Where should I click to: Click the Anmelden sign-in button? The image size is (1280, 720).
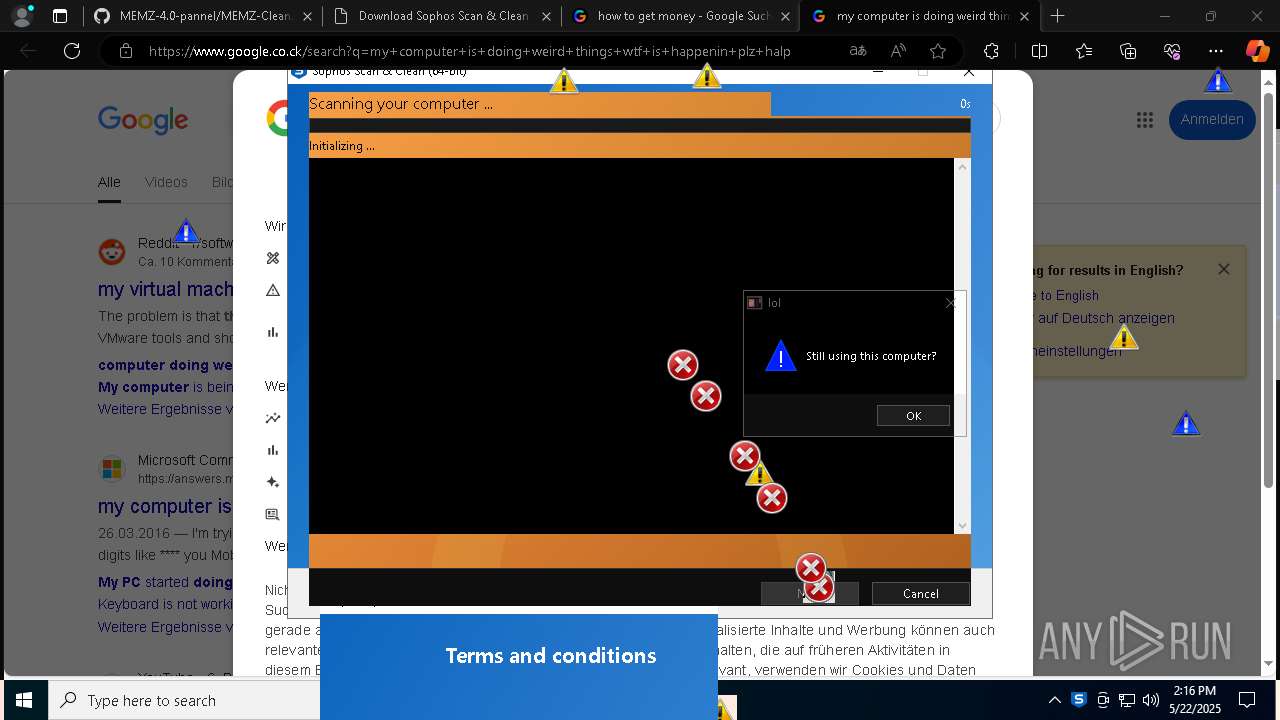1212,119
